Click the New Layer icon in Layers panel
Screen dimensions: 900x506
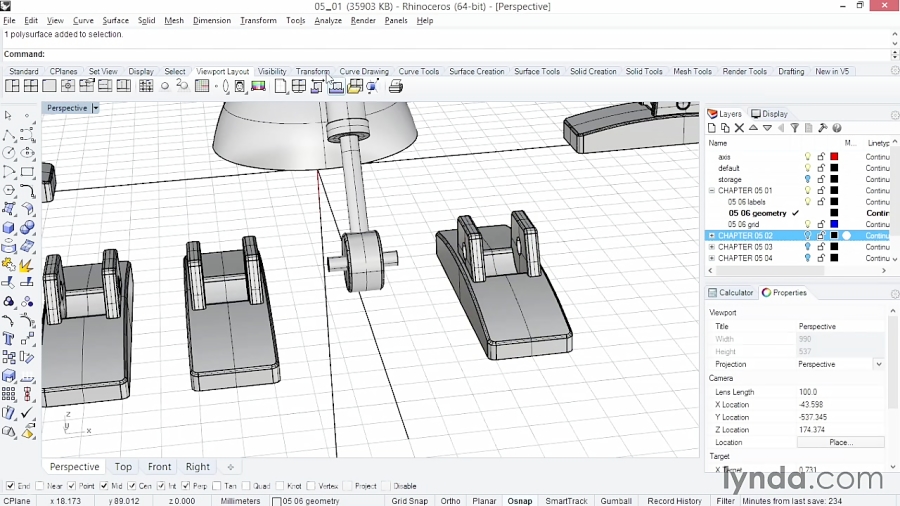coord(712,128)
